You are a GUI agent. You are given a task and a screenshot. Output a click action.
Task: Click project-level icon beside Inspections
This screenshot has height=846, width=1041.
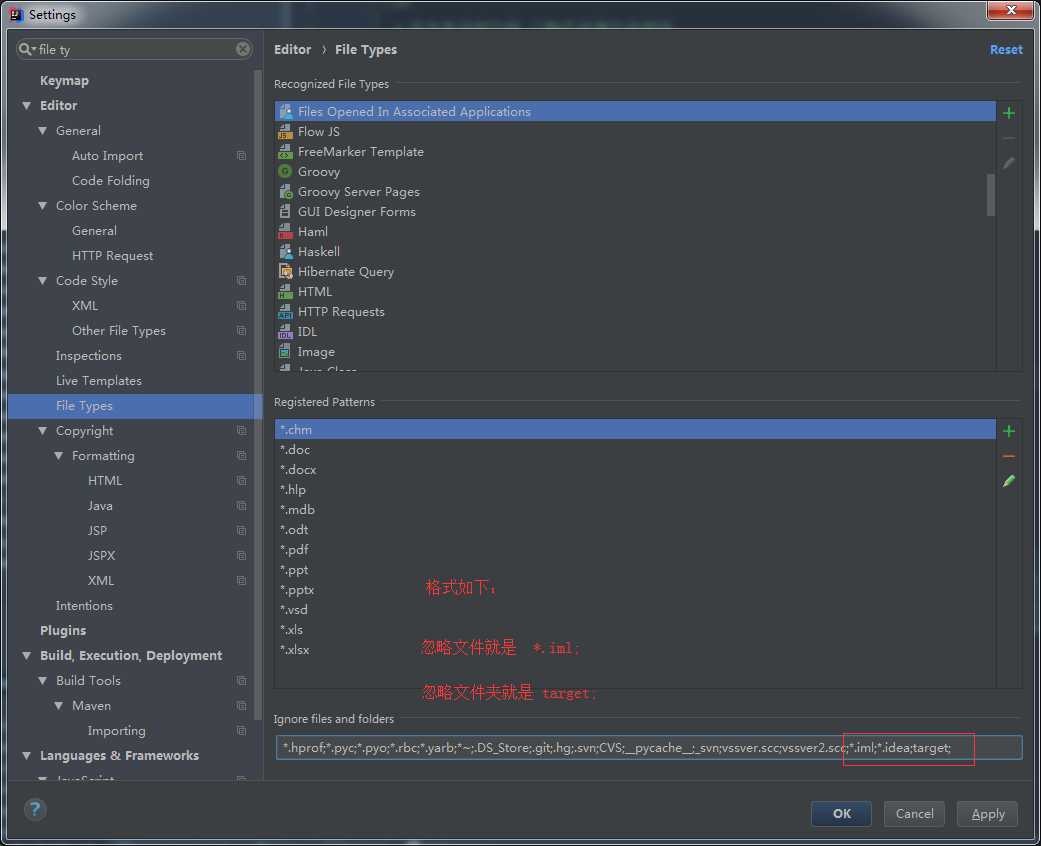pos(242,355)
